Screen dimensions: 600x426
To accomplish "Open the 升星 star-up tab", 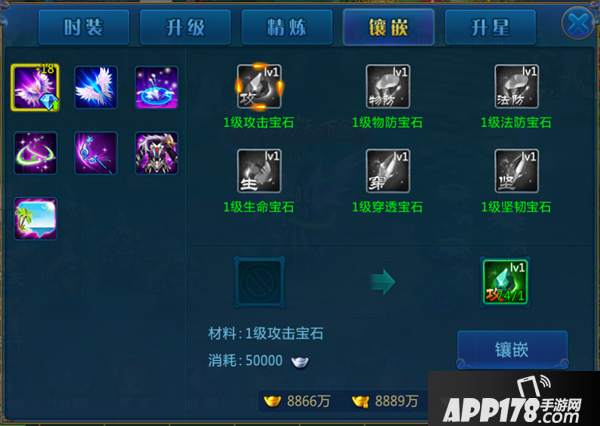I will (490, 28).
